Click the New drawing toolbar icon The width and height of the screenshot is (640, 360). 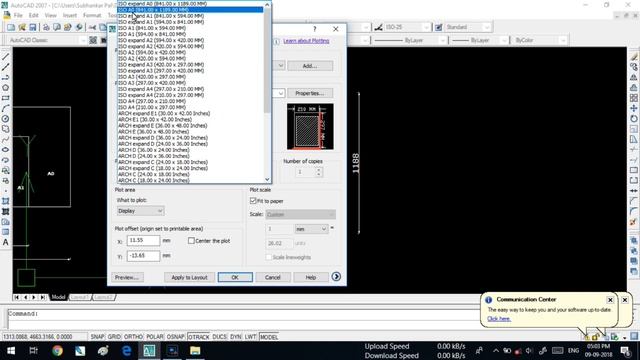(11, 27)
